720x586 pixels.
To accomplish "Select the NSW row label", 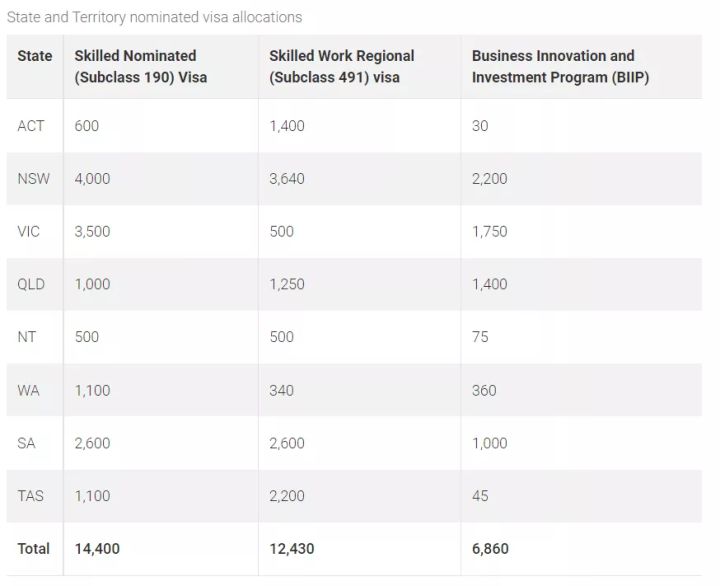I will pyautogui.click(x=34, y=179).
